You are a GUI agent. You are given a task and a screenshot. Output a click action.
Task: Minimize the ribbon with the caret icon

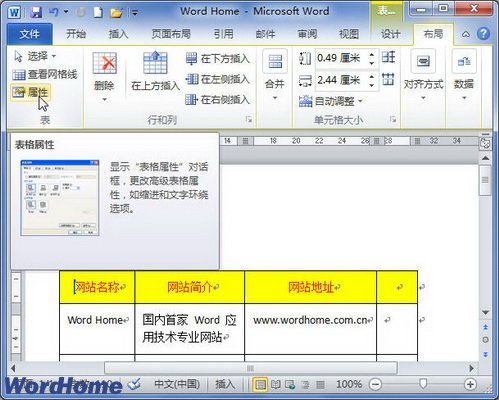tap(466, 34)
